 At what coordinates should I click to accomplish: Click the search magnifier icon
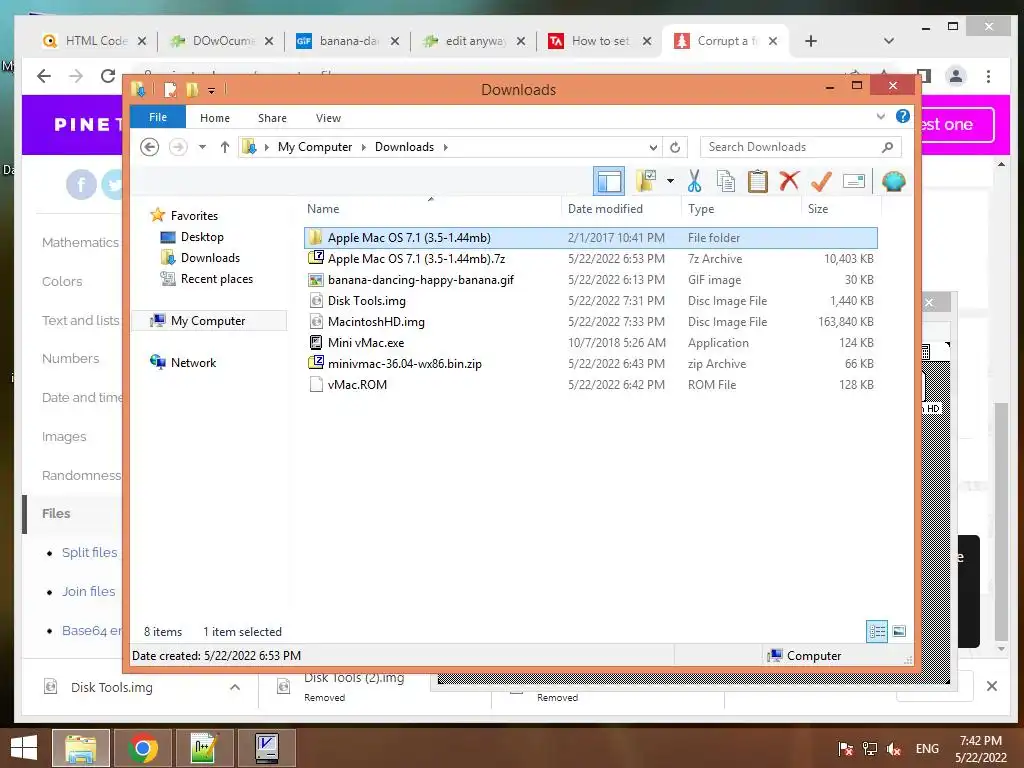coord(887,147)
